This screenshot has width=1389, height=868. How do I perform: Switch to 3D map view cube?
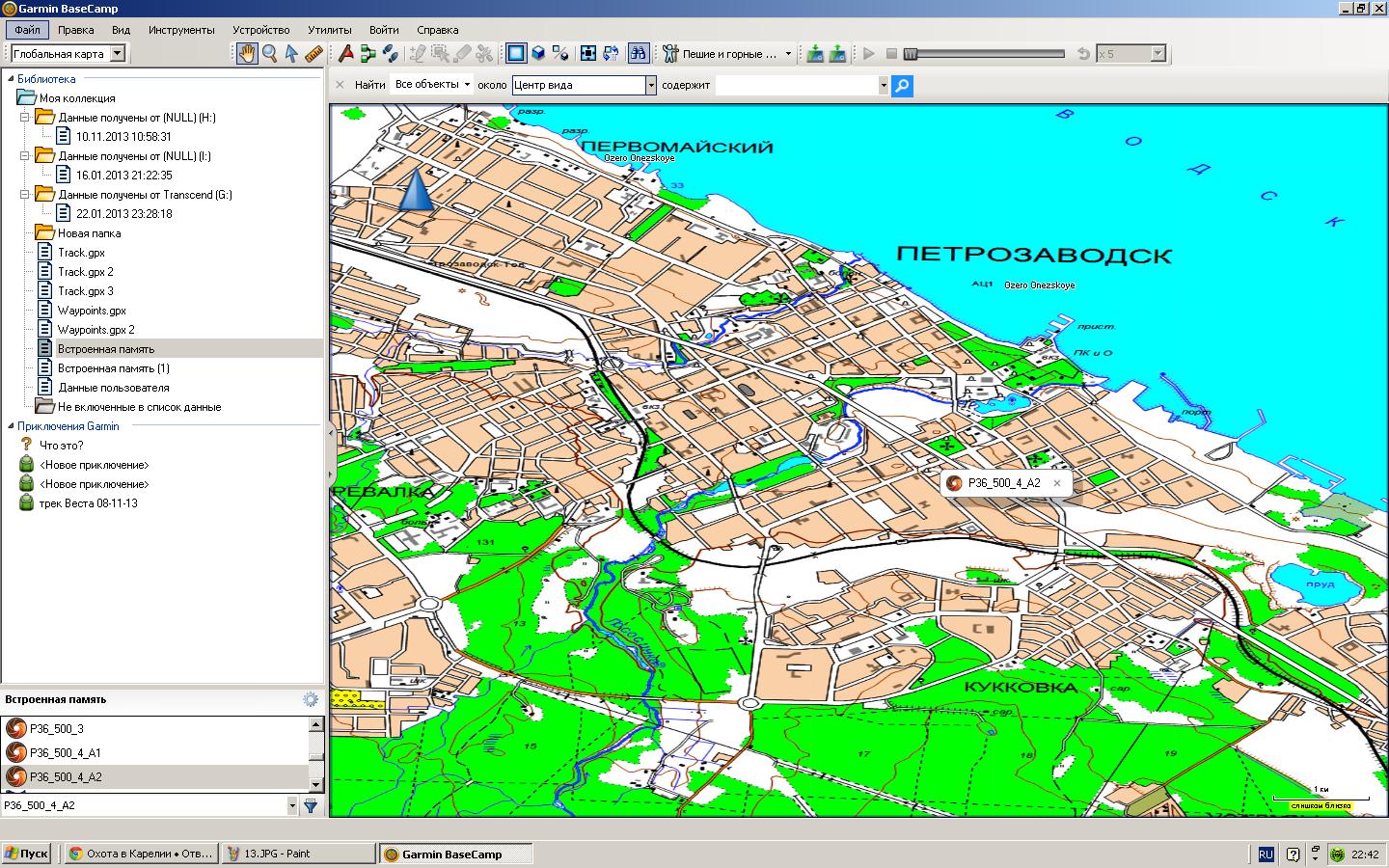point(539,54)
